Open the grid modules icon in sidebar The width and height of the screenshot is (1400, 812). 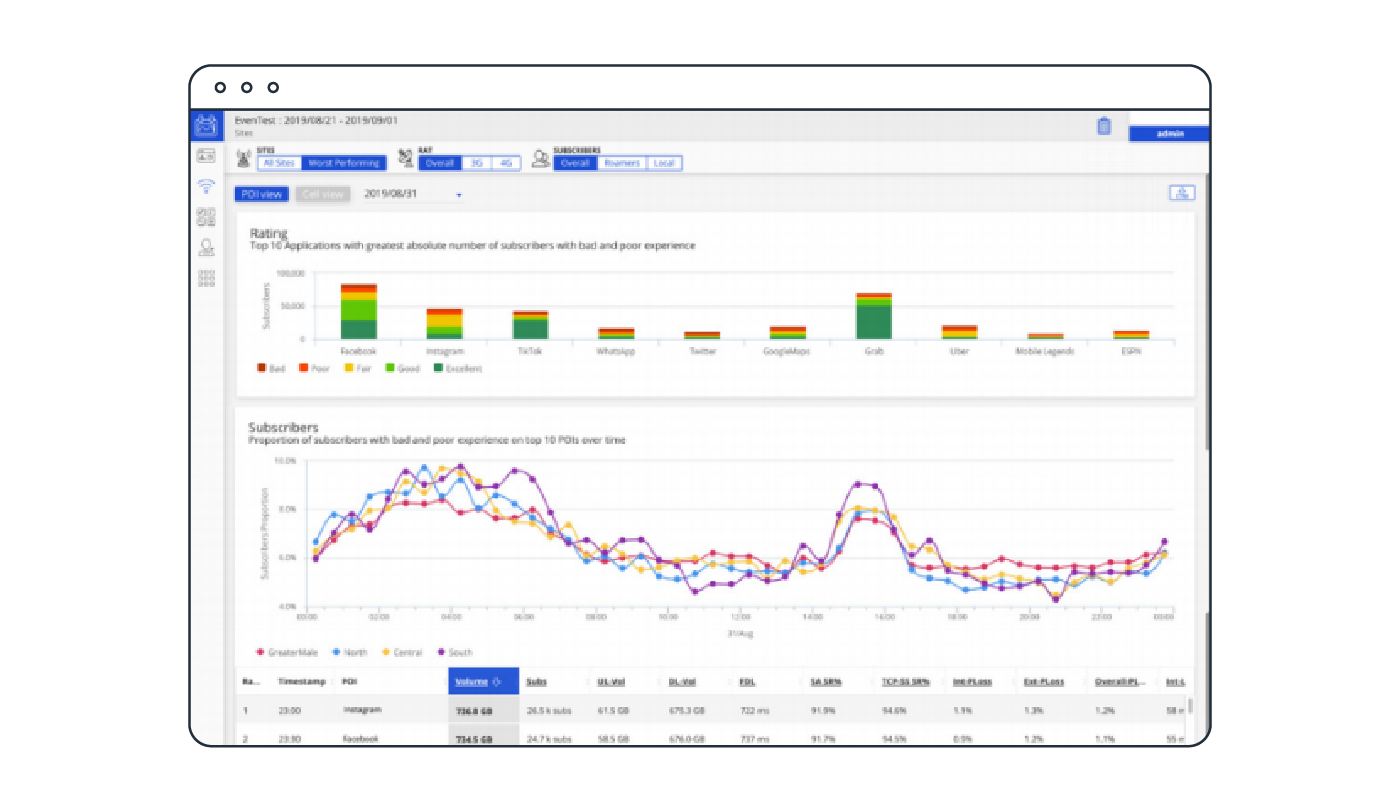point(206,278)
